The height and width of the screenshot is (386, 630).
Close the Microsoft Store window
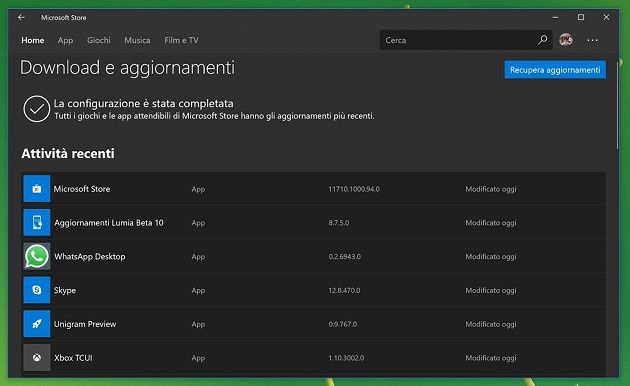click(x=606, y=17)
